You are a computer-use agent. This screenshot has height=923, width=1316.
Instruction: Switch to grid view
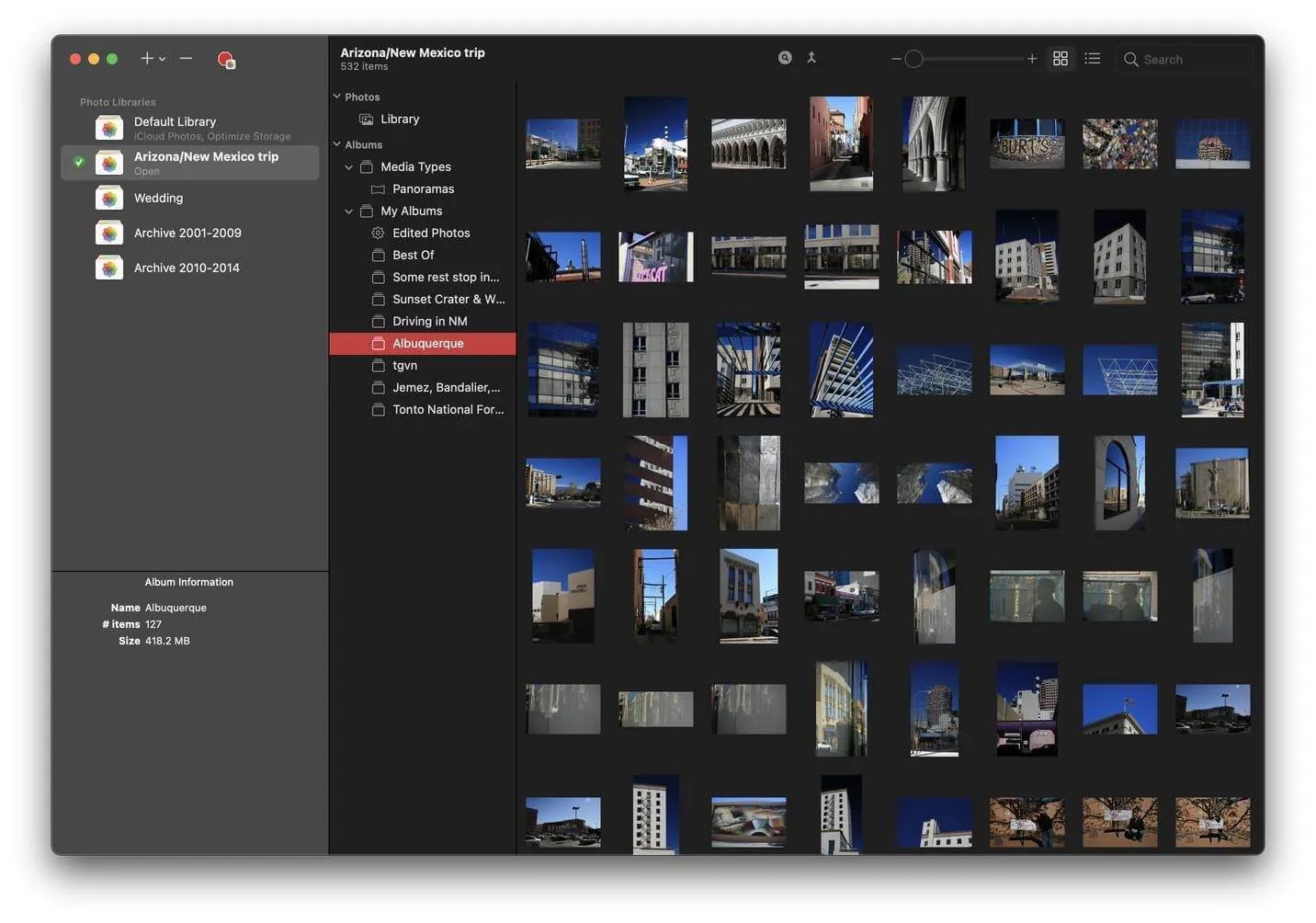(1061, 59)
